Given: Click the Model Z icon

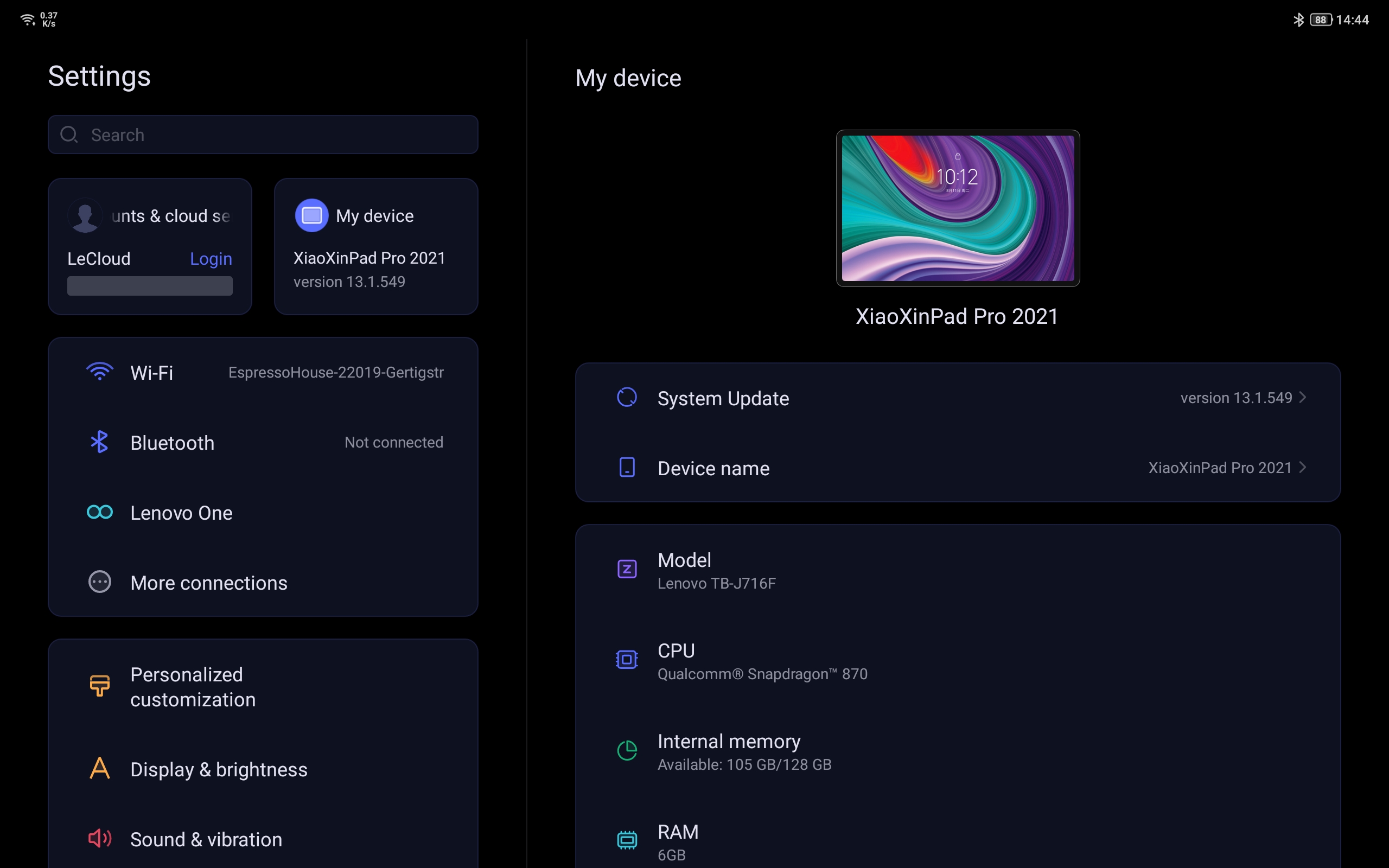Looking at the screenshot, I should (627, 570).
